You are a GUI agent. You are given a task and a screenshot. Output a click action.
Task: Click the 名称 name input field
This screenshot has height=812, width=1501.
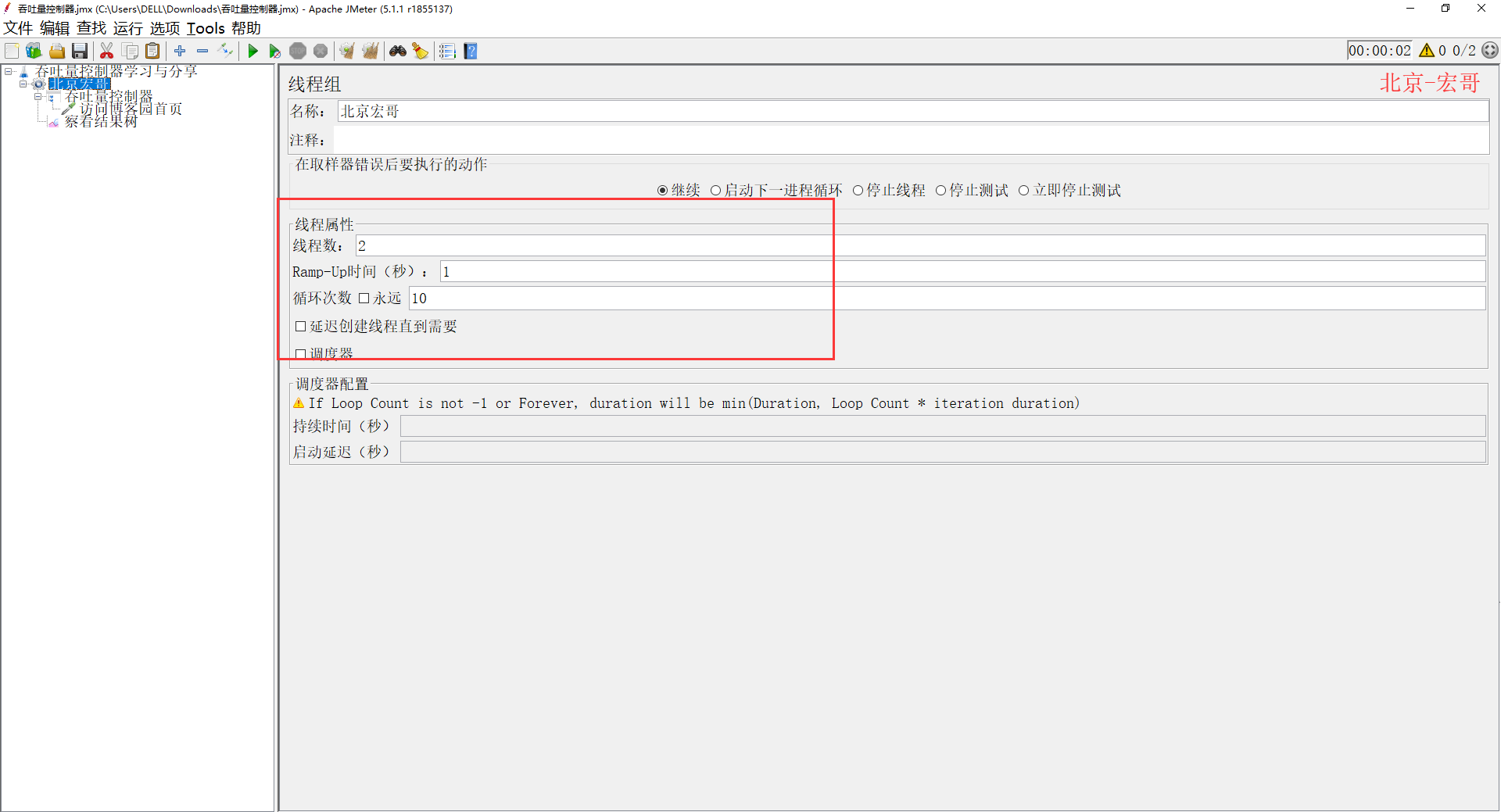click(x=913, y=112)
